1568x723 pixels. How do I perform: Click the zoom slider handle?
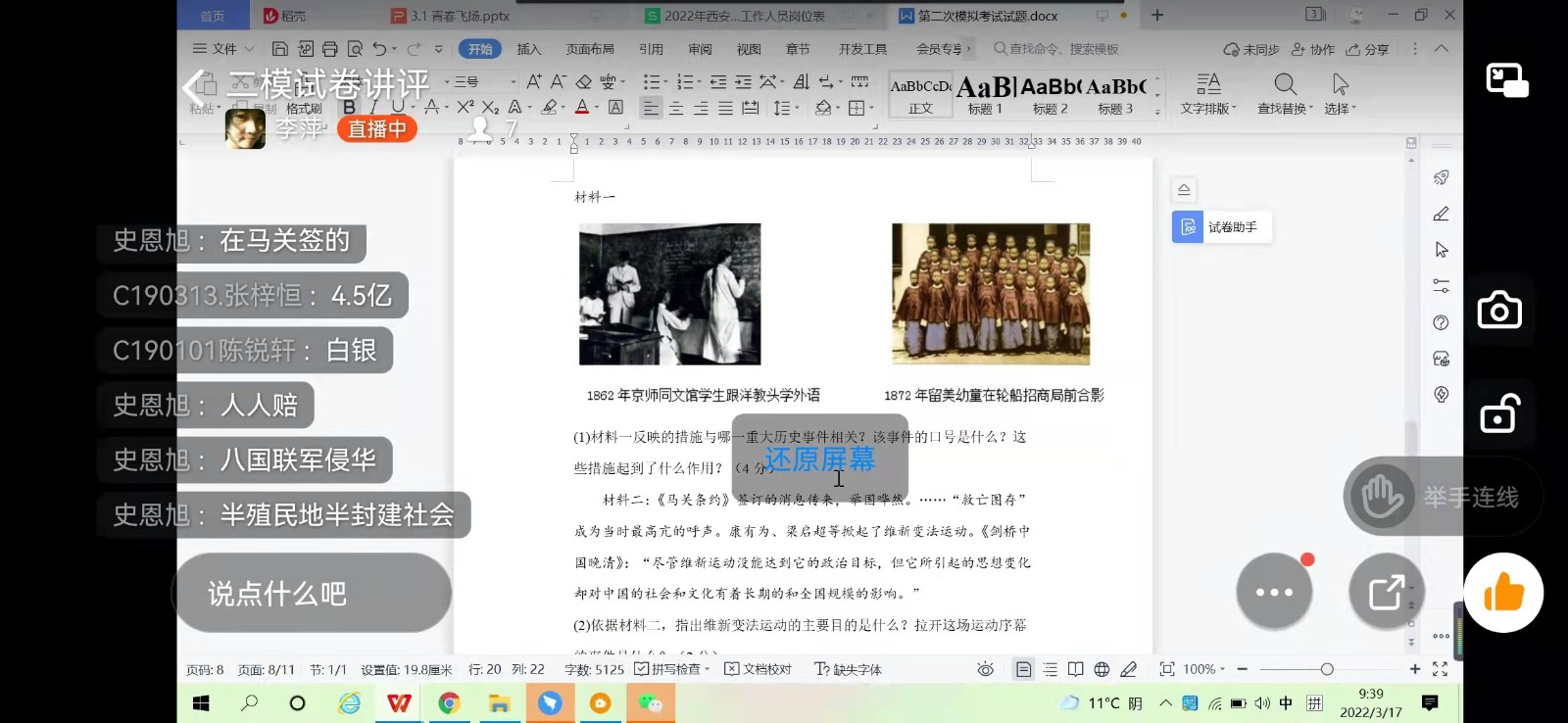(x=1327, y=669)
